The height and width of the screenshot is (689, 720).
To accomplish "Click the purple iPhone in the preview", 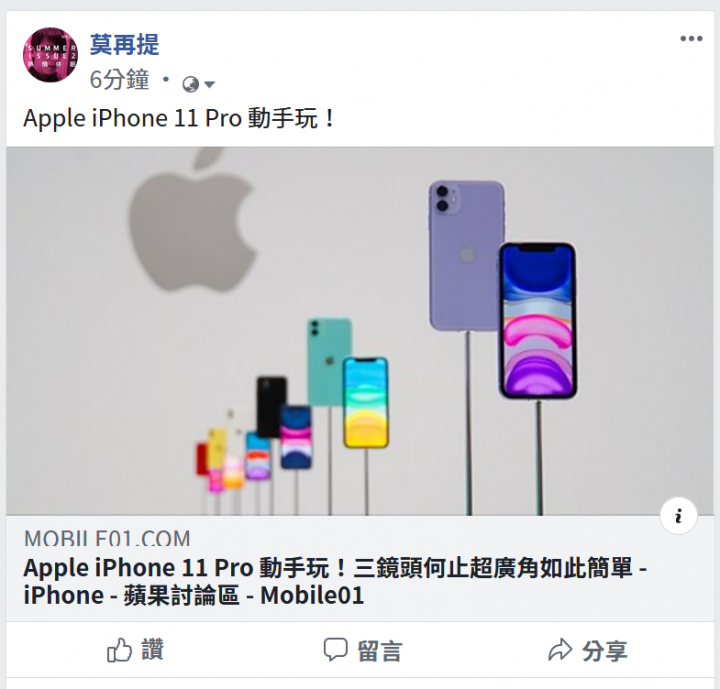I will coord(466,255).
